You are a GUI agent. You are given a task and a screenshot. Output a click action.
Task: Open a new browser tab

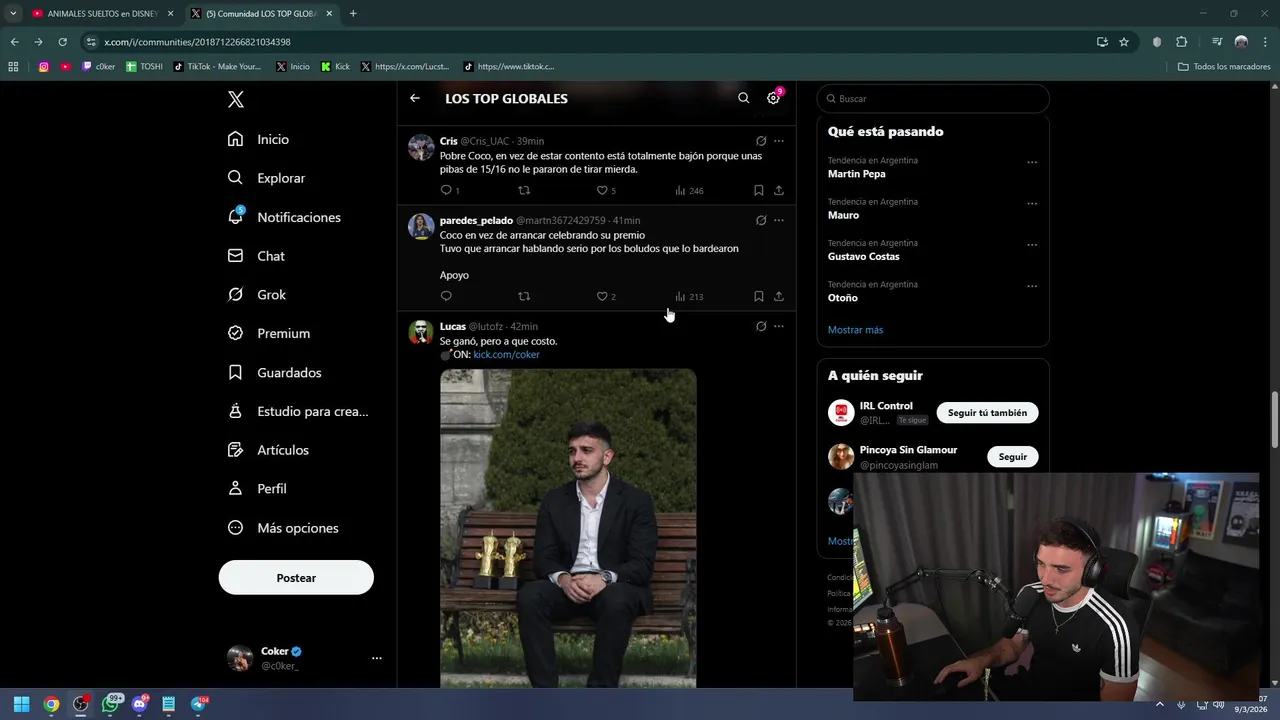[x=353, y=14]
